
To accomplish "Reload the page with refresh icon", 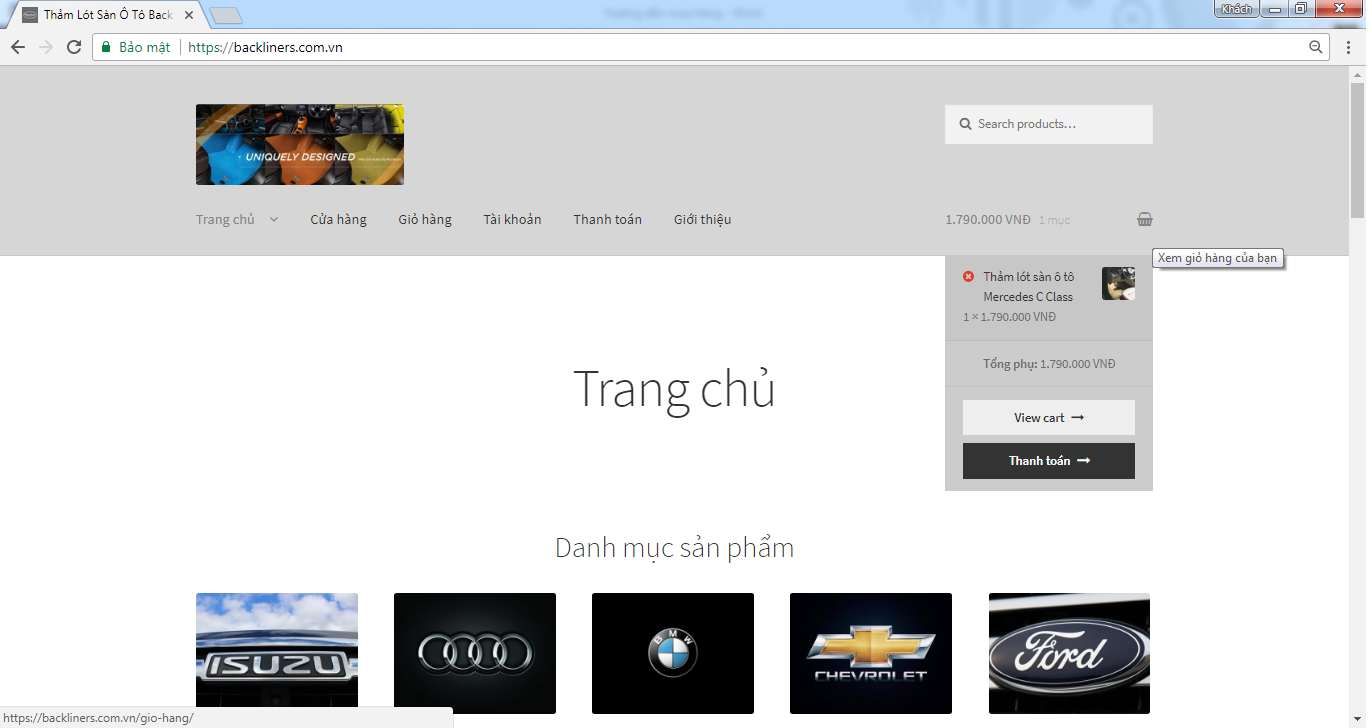I will click(x=74, y=47).
